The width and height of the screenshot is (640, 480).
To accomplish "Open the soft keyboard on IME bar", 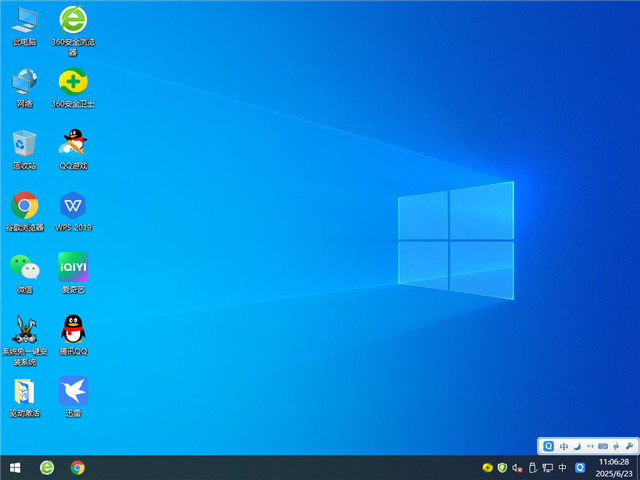I will click(603, 446).
